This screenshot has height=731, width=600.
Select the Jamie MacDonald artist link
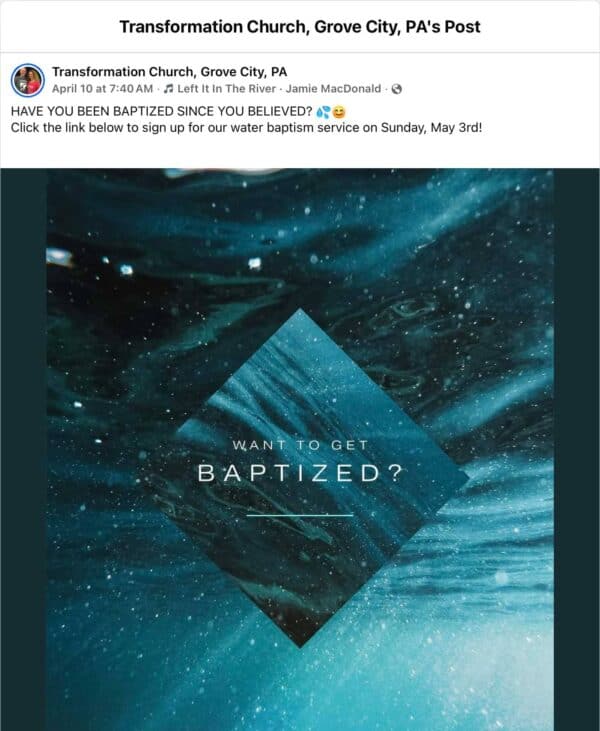pyautogui.click(x=333, y=89)
